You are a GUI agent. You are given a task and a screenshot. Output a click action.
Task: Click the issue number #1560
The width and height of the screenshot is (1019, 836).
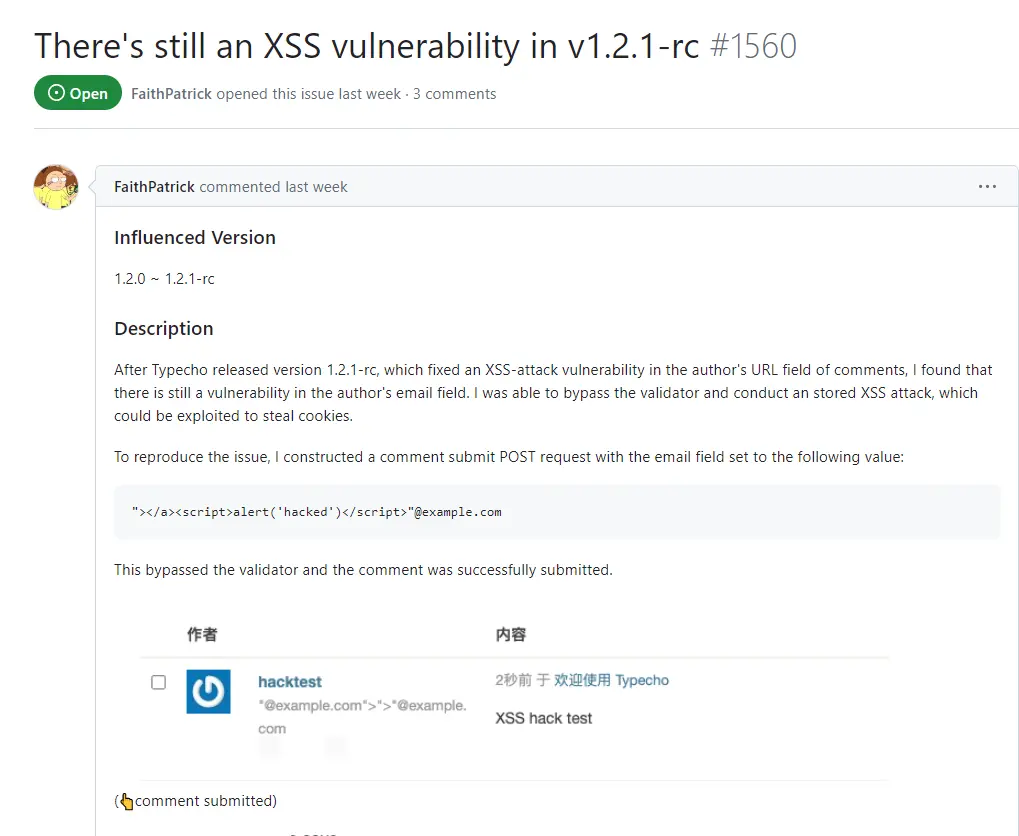pyautogui.click(x=753, y=46)
